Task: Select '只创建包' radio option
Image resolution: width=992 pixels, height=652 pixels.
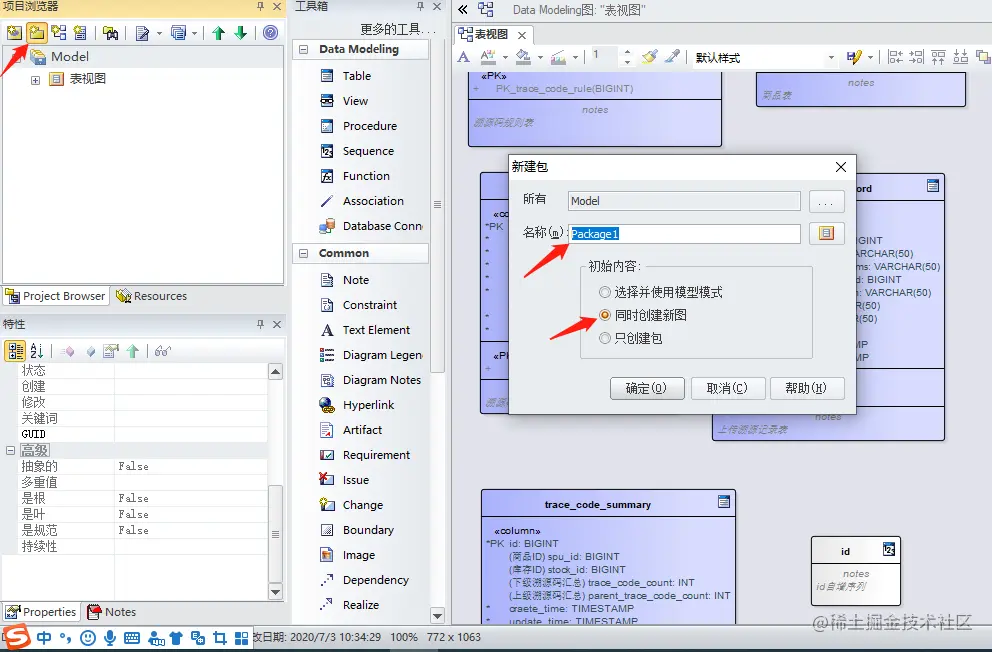Action: pos(605,338)
